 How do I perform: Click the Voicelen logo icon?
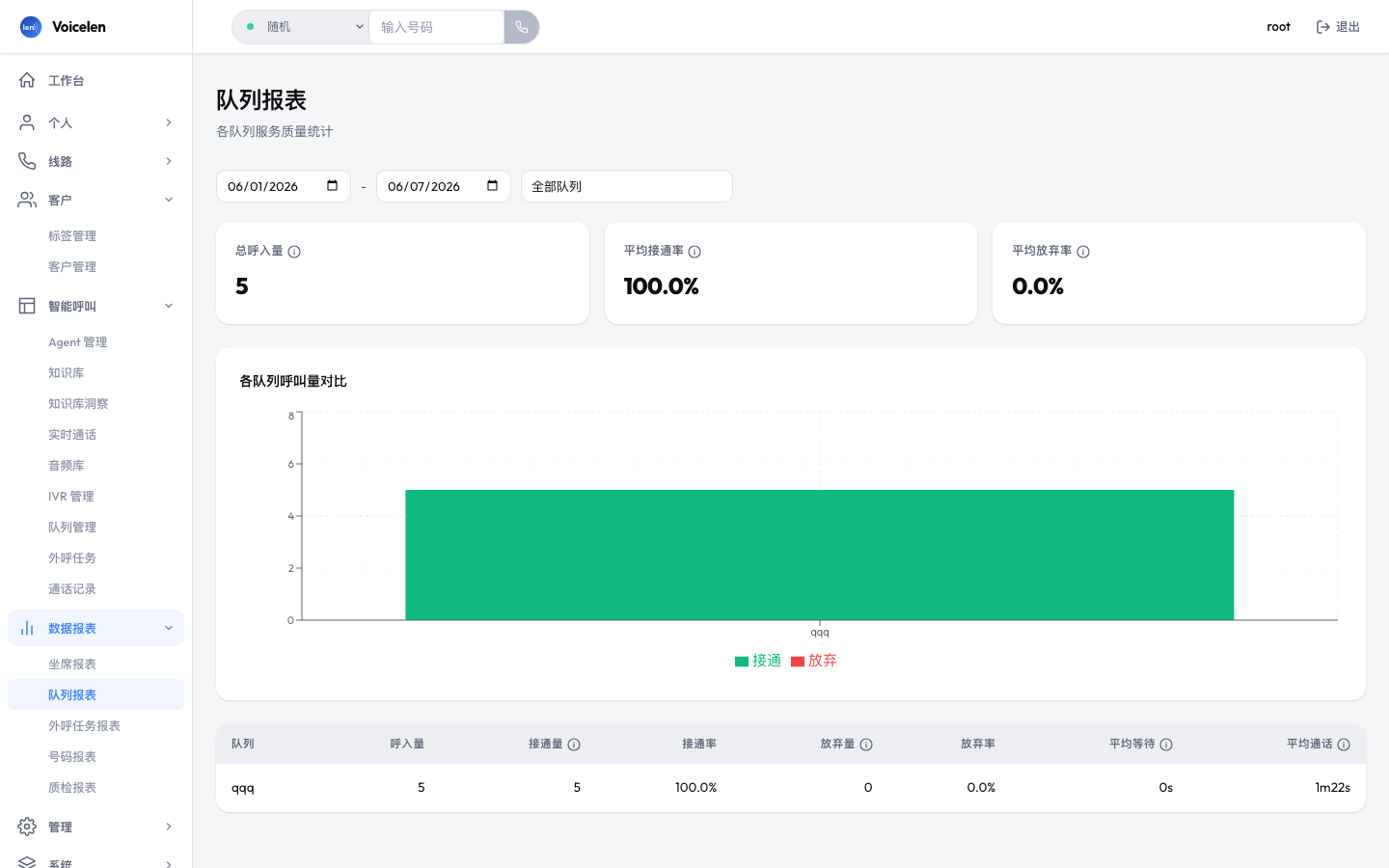(30, 27)
